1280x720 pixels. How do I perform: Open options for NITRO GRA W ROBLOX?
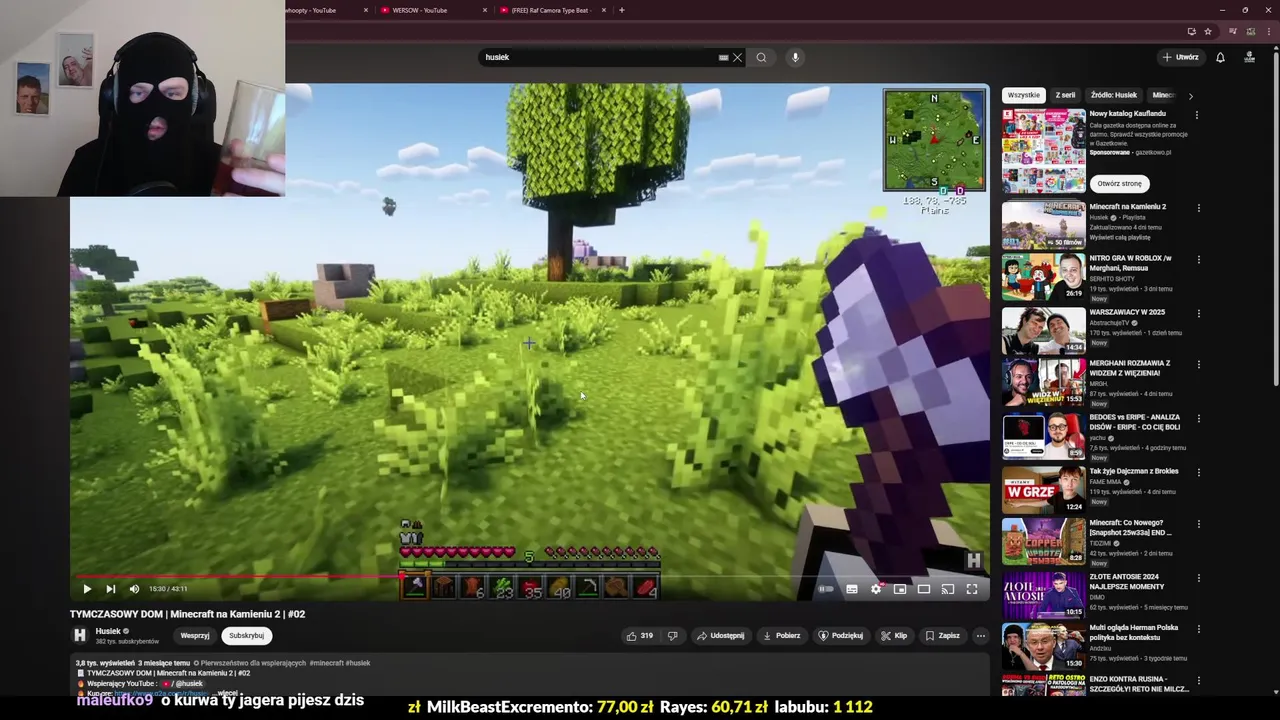(1198, 260)
